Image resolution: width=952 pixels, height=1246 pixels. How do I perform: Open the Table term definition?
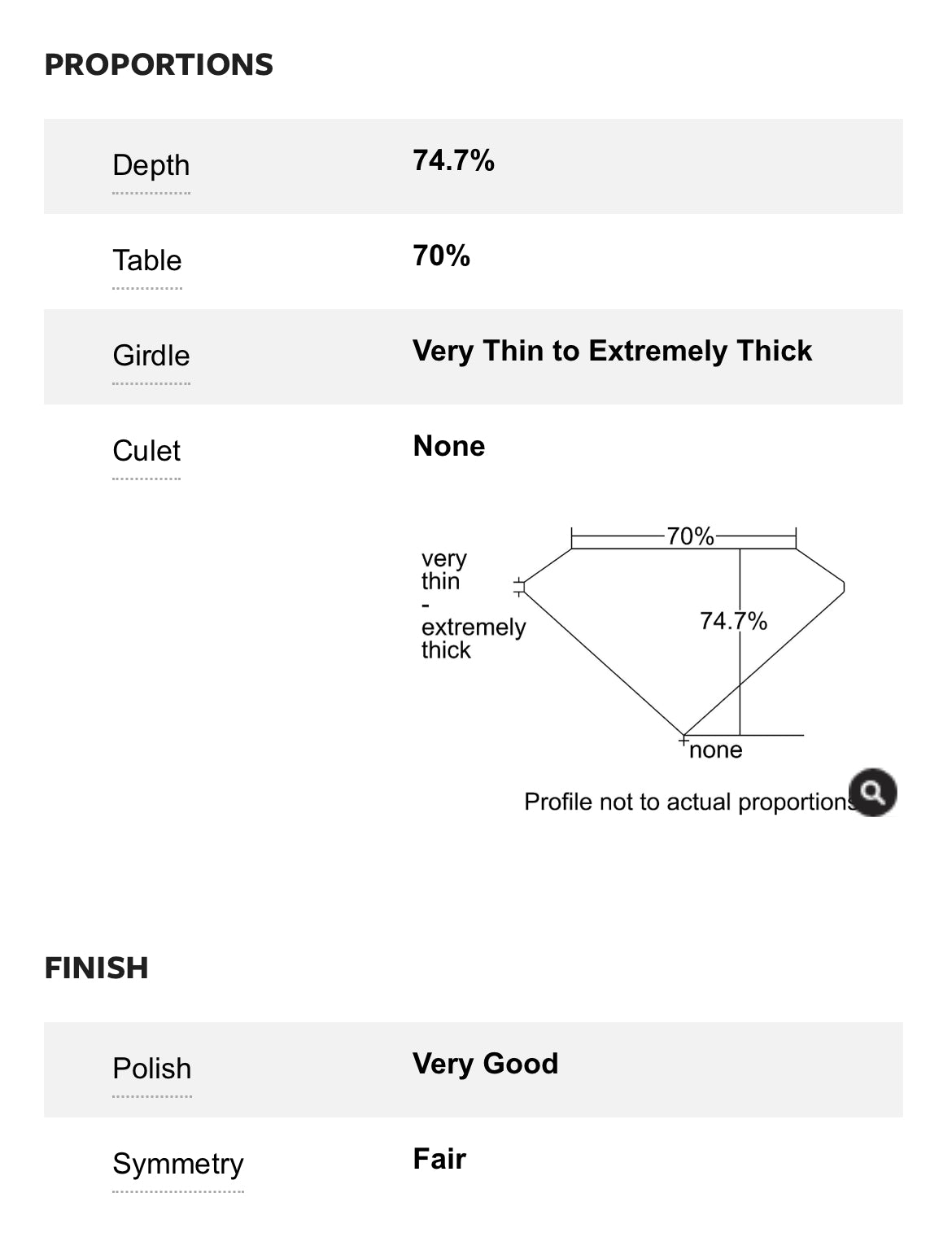tap(146, 260)
